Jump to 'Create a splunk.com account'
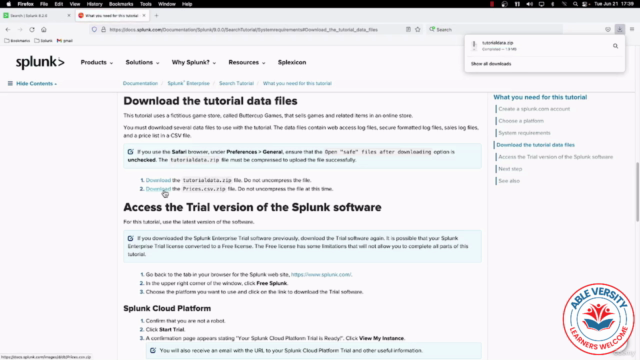 (534, 109)
